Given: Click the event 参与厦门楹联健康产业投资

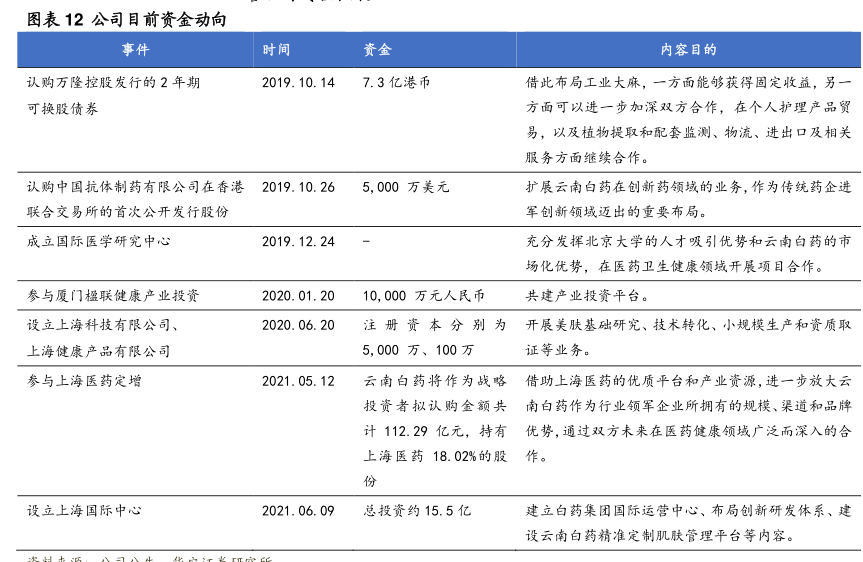Looking at the screenshot, I should (x=113, y=296).
